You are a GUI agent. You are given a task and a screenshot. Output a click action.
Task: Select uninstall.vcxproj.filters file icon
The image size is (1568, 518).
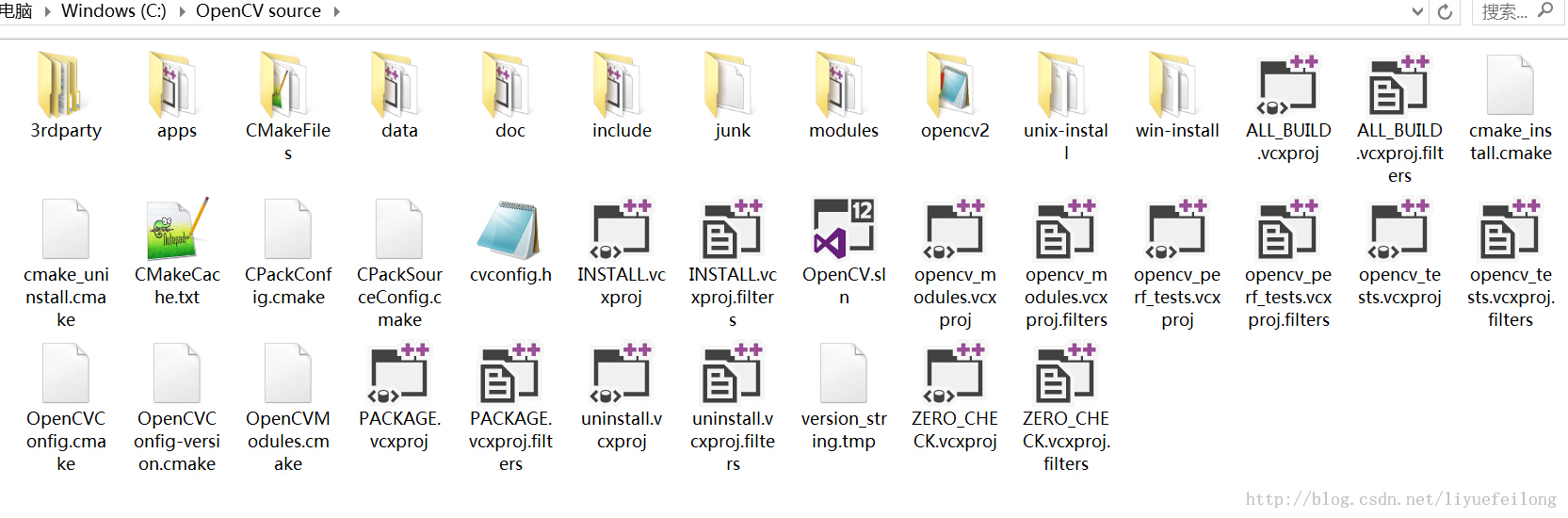pos(733,373)
